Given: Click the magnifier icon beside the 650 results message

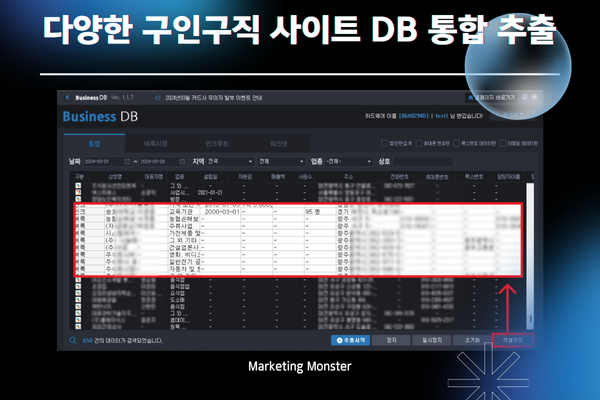Looking at the screenshot, I should 73,340.
